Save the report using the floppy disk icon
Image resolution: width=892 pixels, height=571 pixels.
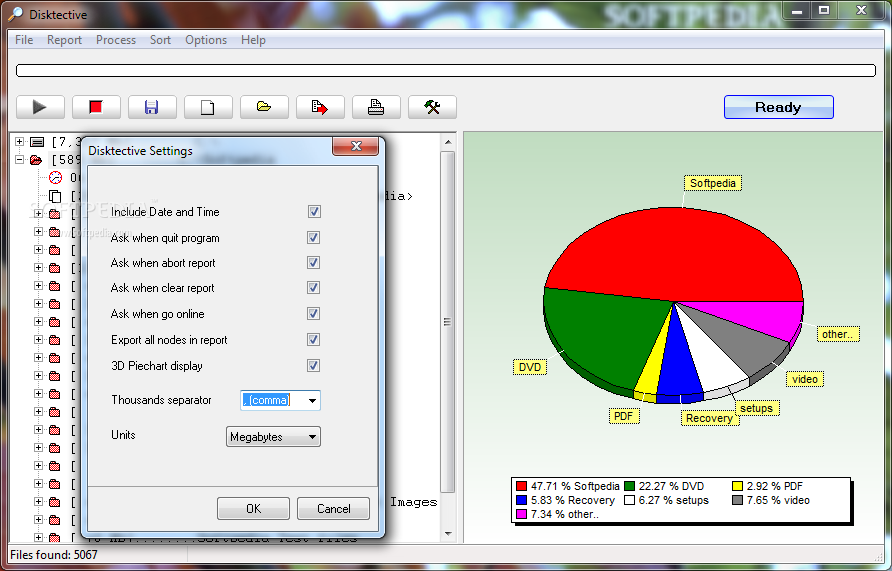coord(151,107)
